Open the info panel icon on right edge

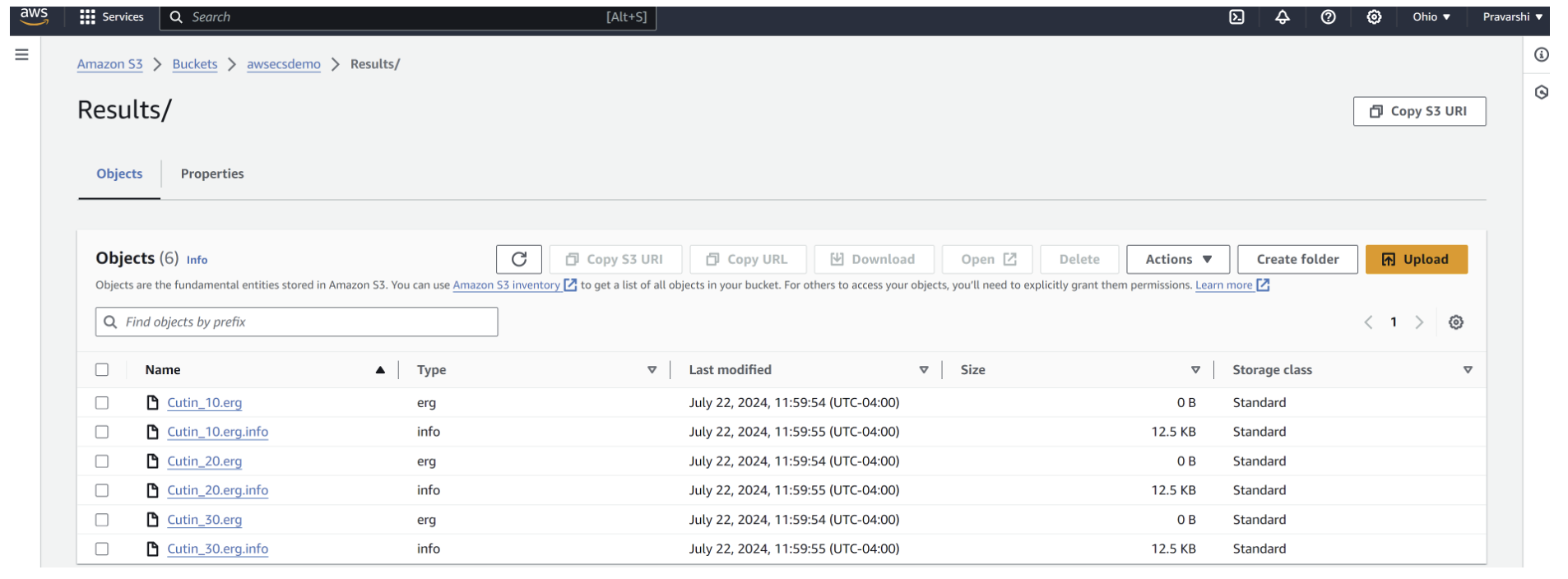pos(1542,55)
